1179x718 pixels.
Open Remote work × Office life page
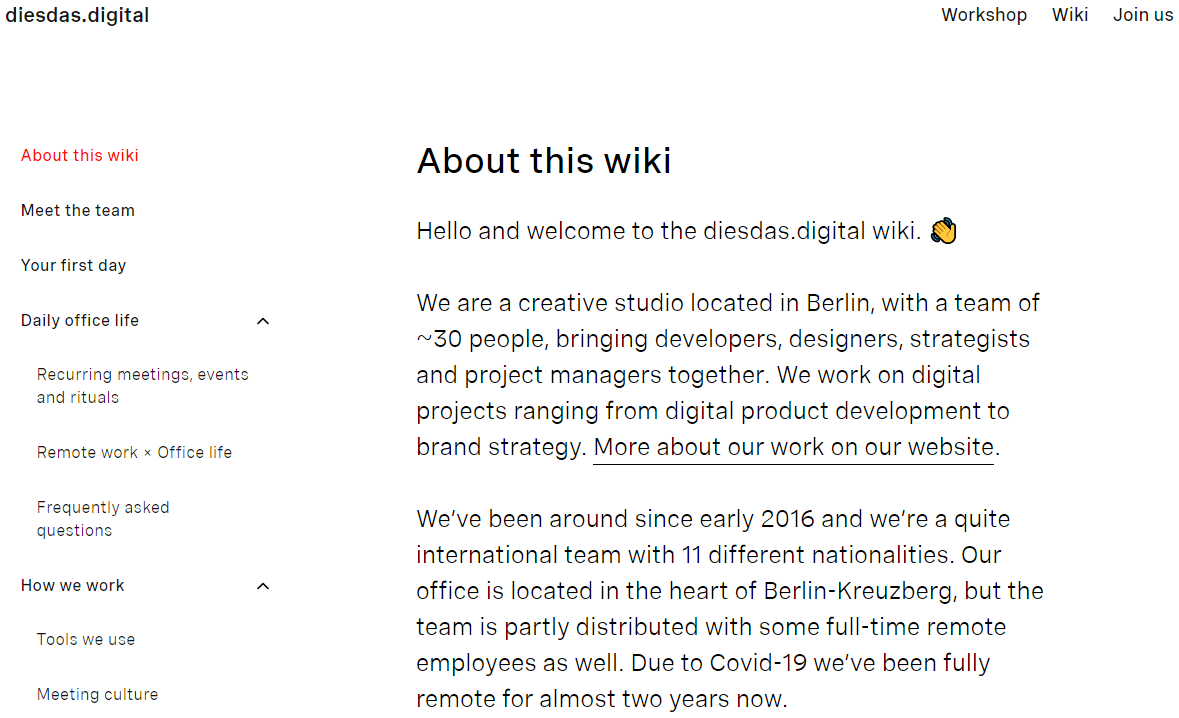pos(134,452)
